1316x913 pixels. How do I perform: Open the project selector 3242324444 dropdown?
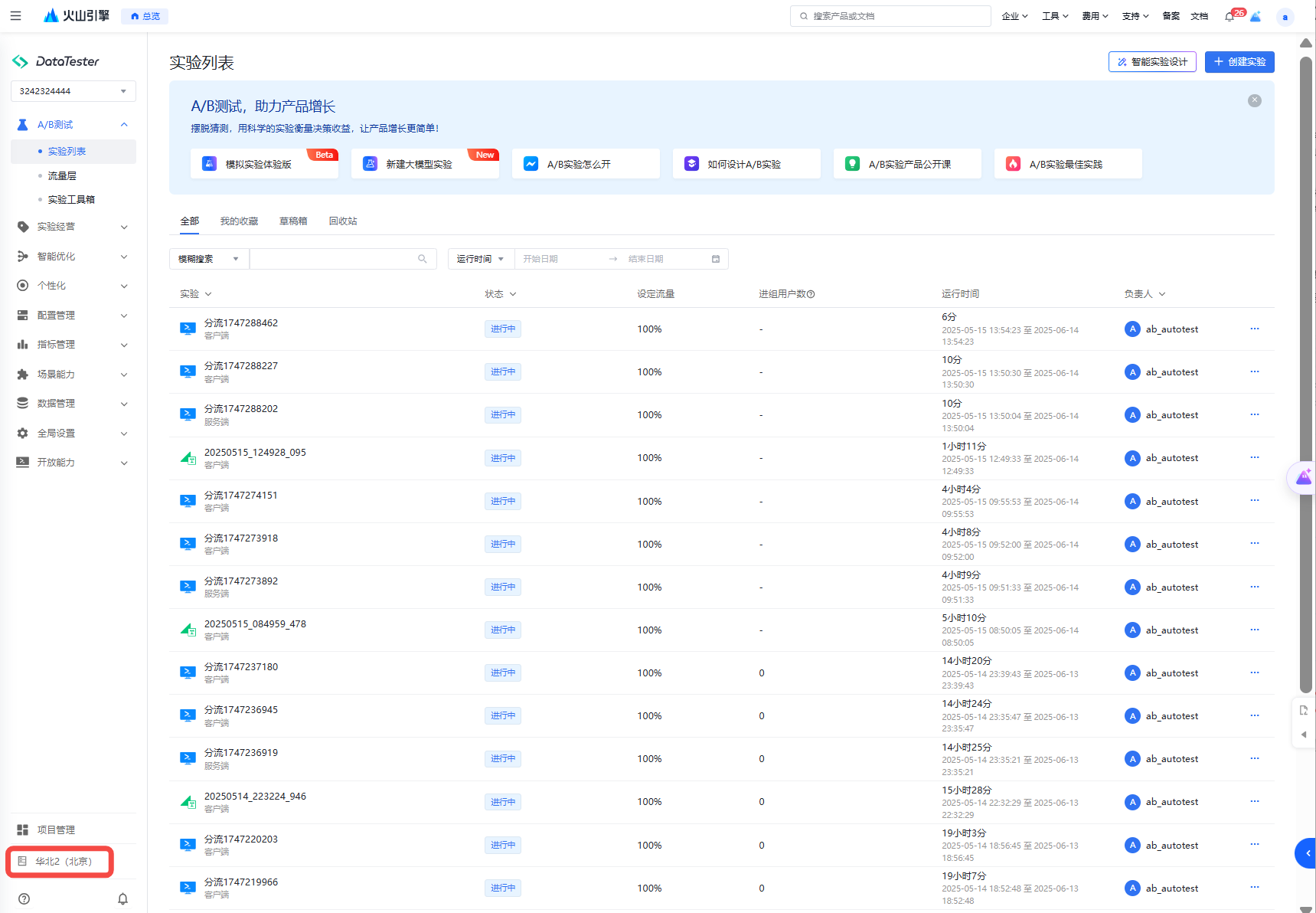point(73,91)
